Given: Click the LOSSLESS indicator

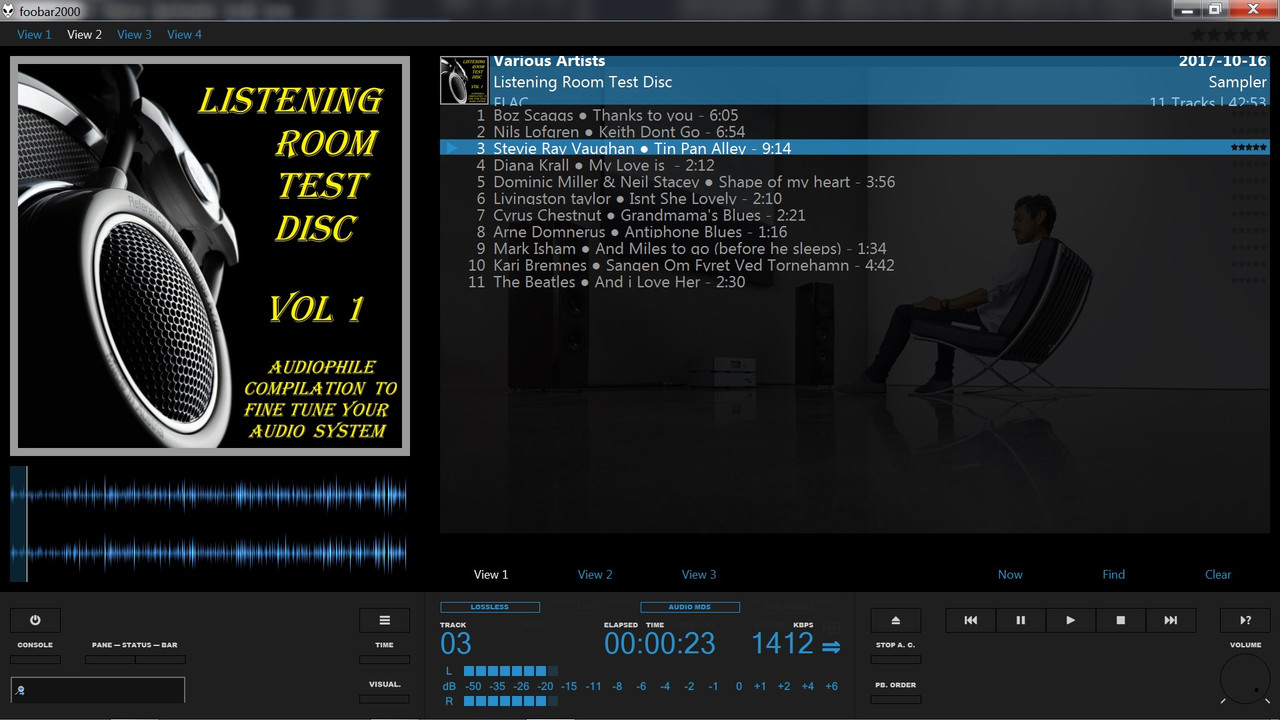Looking at the screenshot, I should pos(490,607).
